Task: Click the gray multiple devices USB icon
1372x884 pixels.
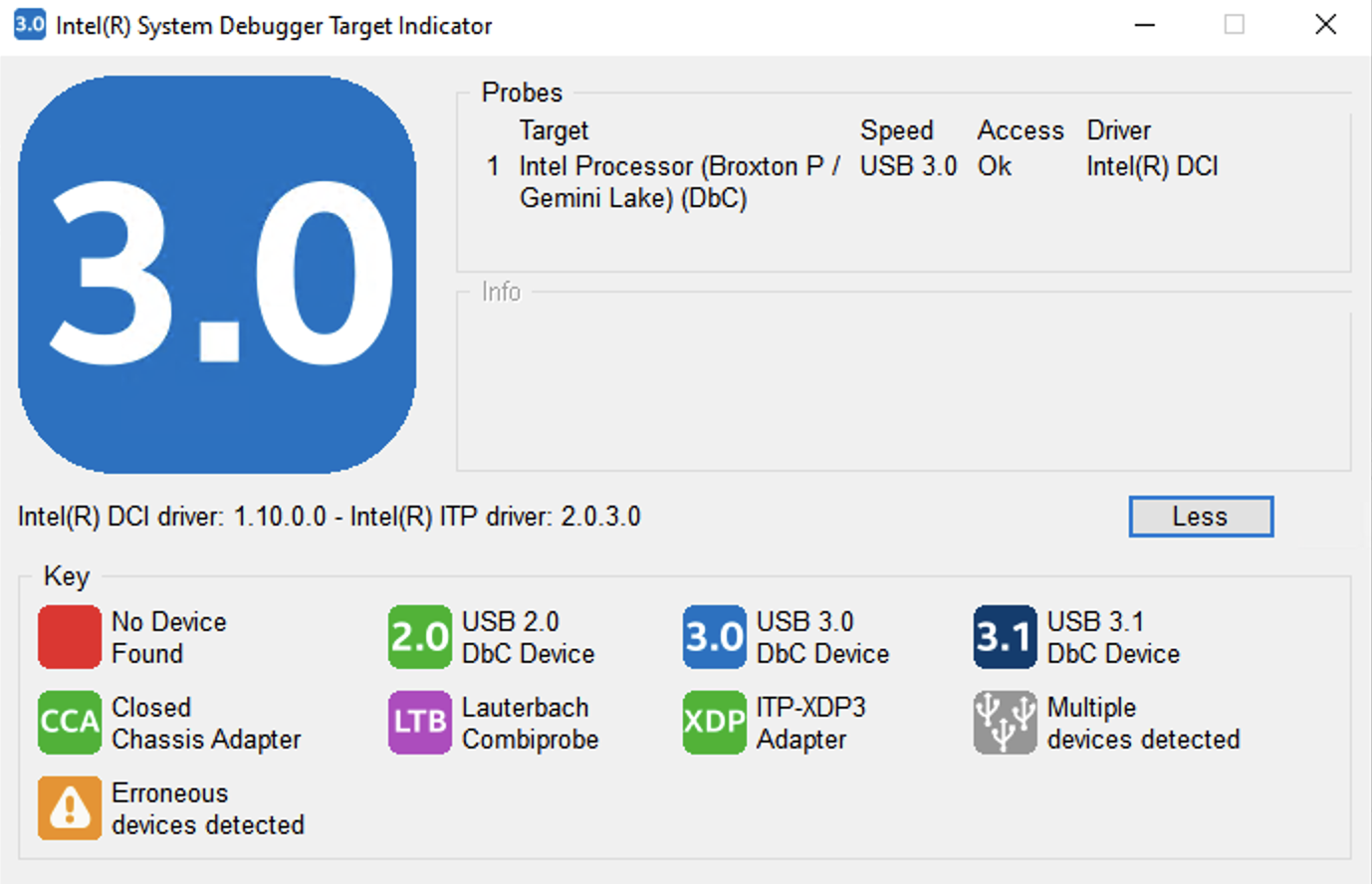Action: 1006,723
